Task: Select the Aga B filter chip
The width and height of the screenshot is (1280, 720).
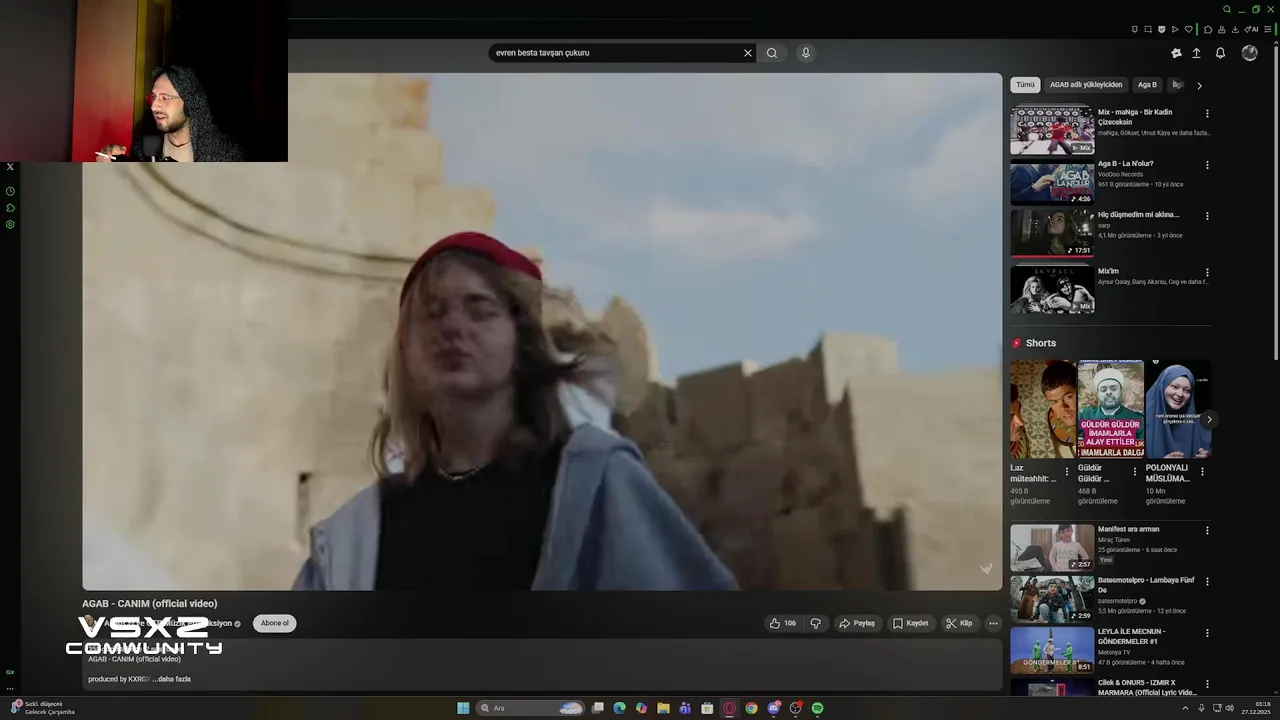Action: (1147, 85)
